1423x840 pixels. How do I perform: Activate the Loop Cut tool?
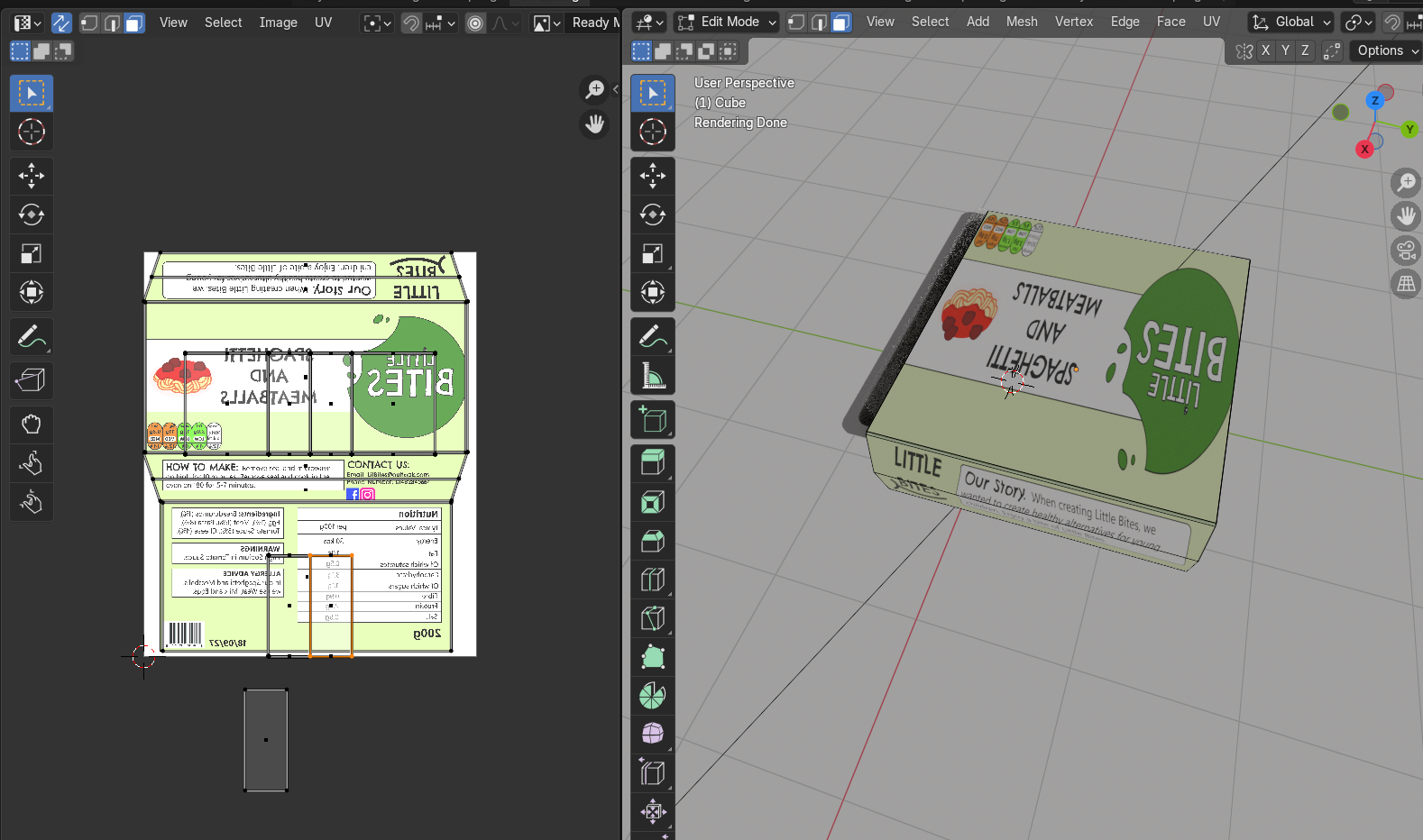tap(652, 580)
